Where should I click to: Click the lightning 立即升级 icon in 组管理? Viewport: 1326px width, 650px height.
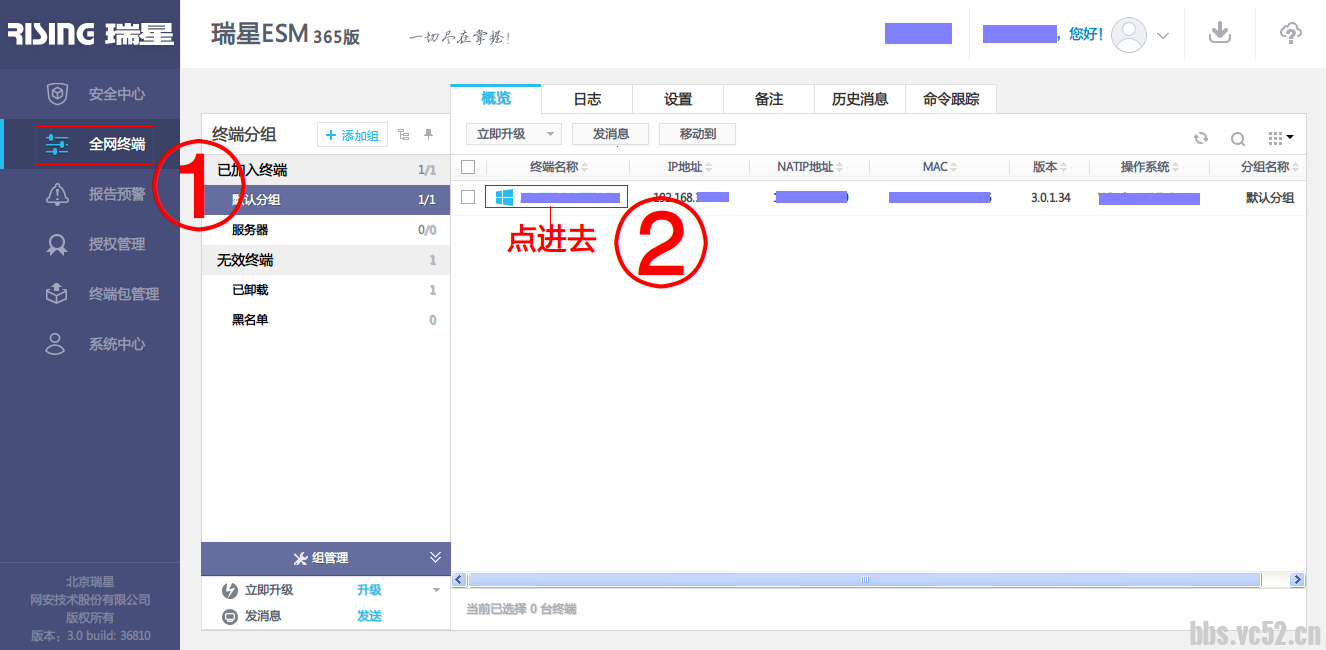point(230,590)
